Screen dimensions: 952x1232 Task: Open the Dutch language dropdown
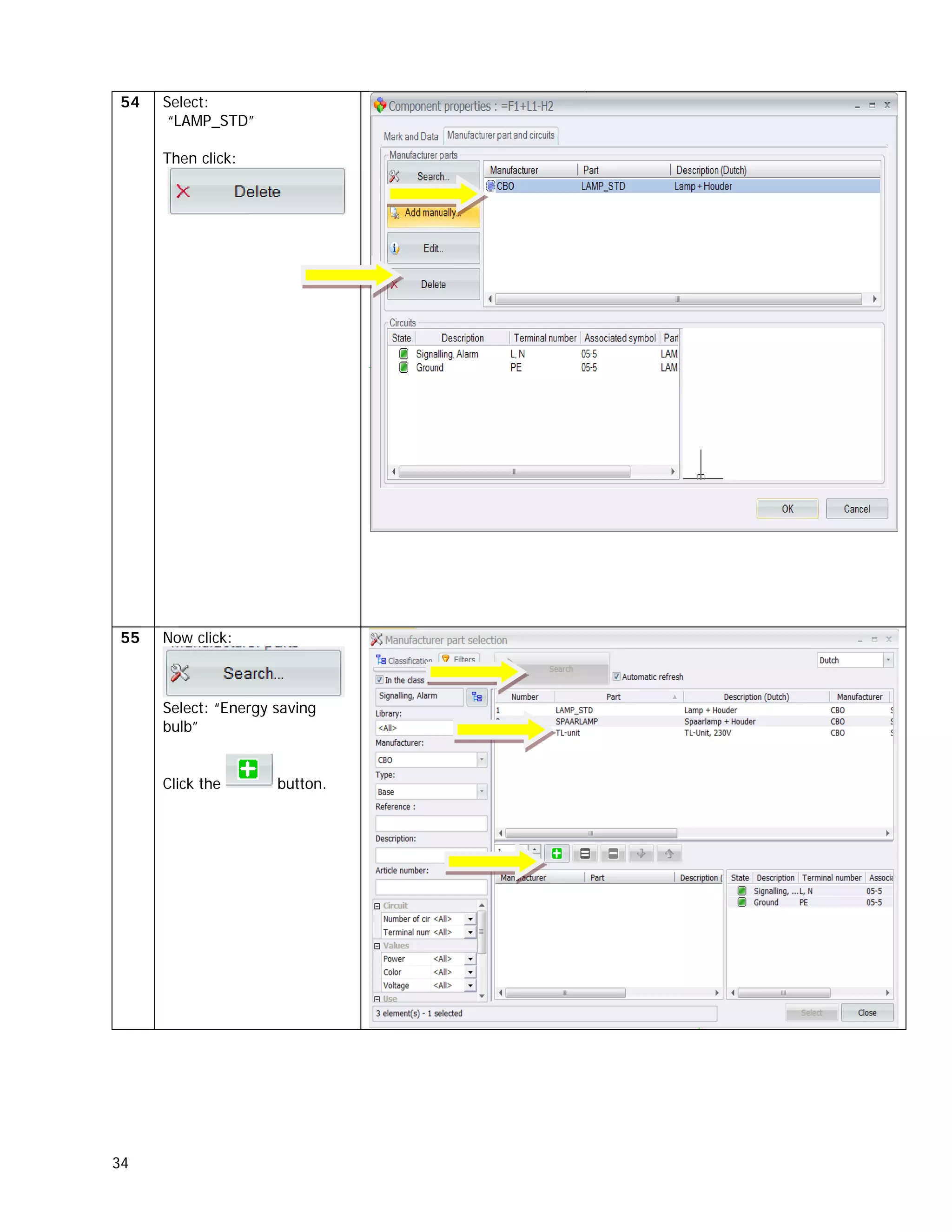[888, 660]
